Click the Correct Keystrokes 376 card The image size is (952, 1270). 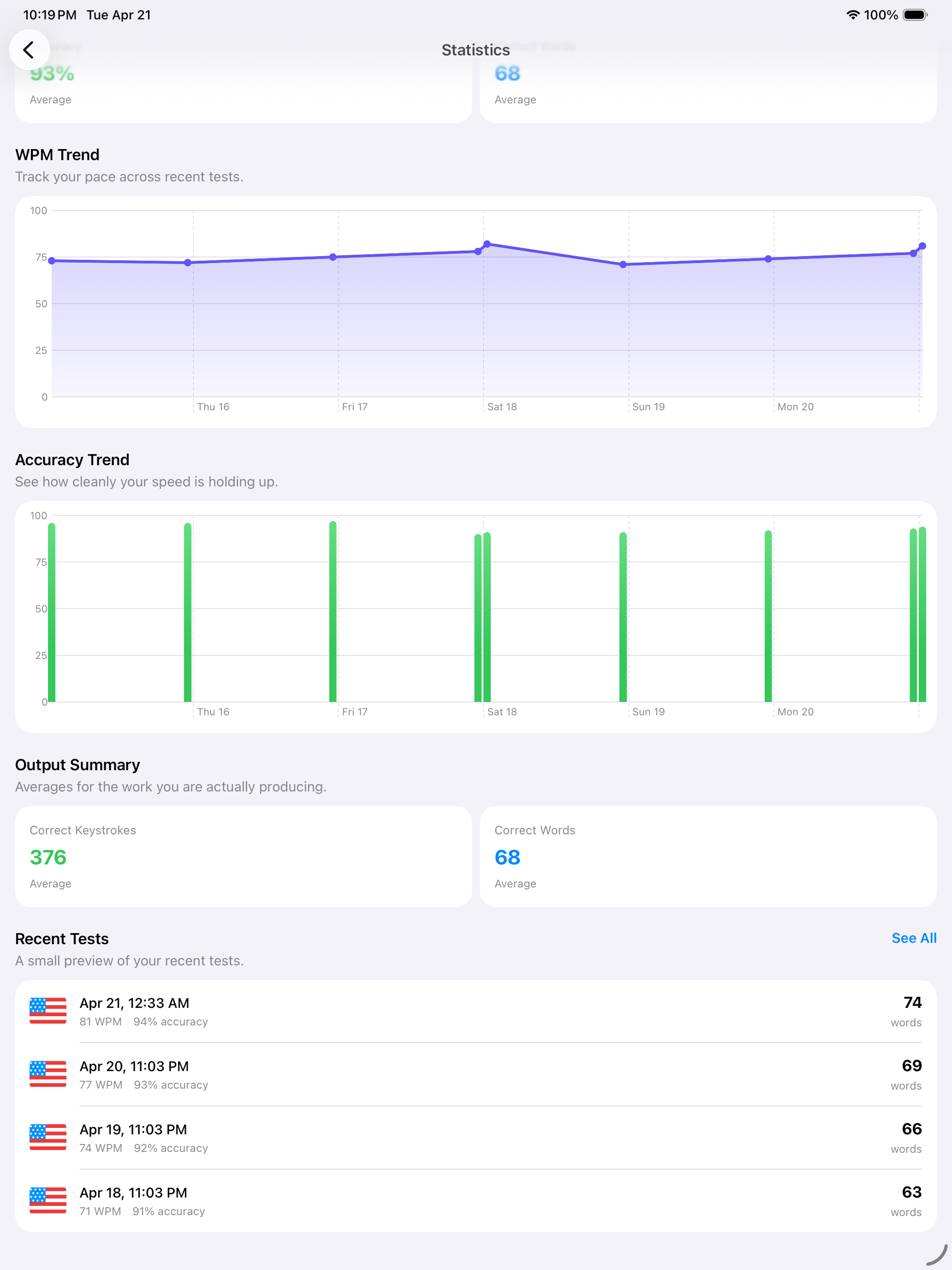click(244, 857)
